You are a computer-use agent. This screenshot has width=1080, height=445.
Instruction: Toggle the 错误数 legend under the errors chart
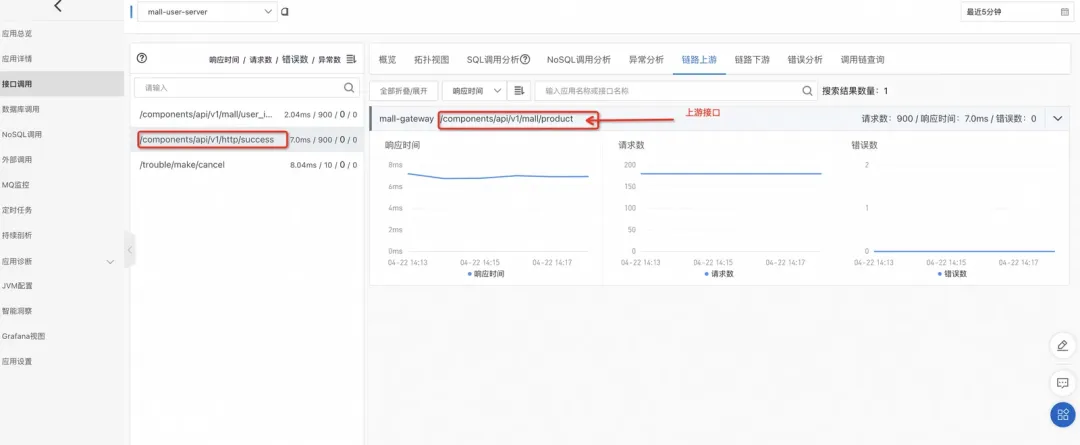952,273
